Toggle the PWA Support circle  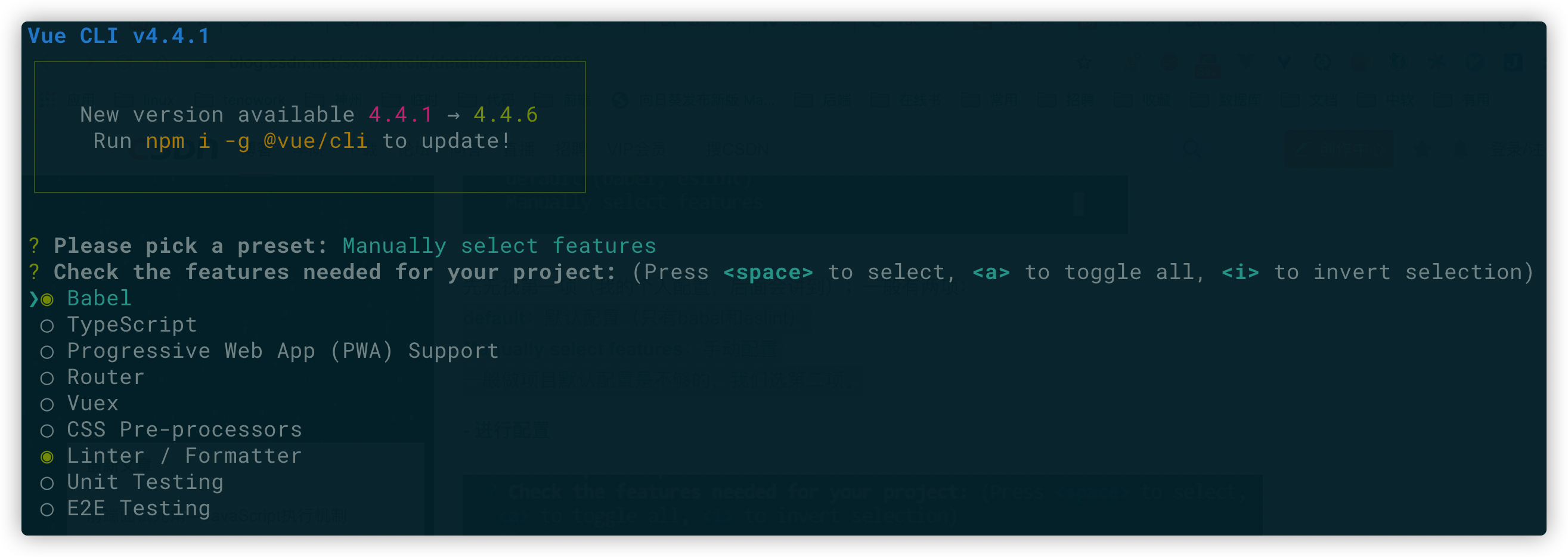pos(47,352)
